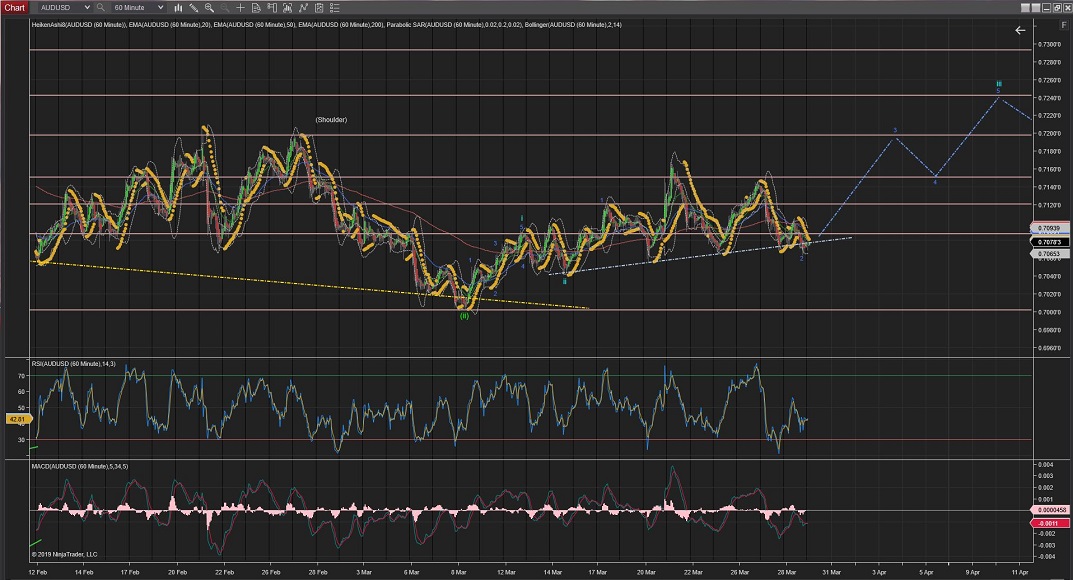
Task: Click the cyan iii wave label on projection
Action: tap(998, 84)
